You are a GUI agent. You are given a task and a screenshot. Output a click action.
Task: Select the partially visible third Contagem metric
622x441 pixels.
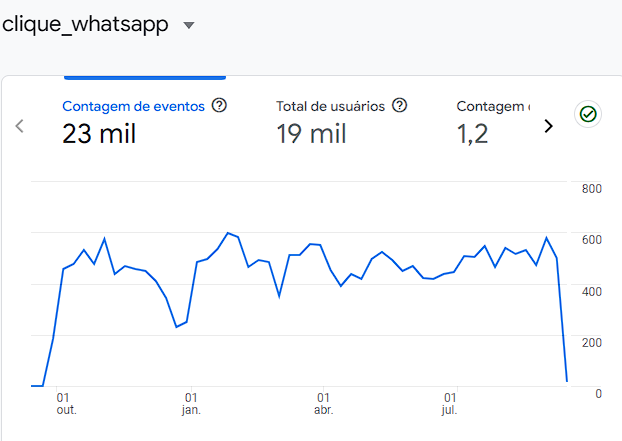pos(493,106)
